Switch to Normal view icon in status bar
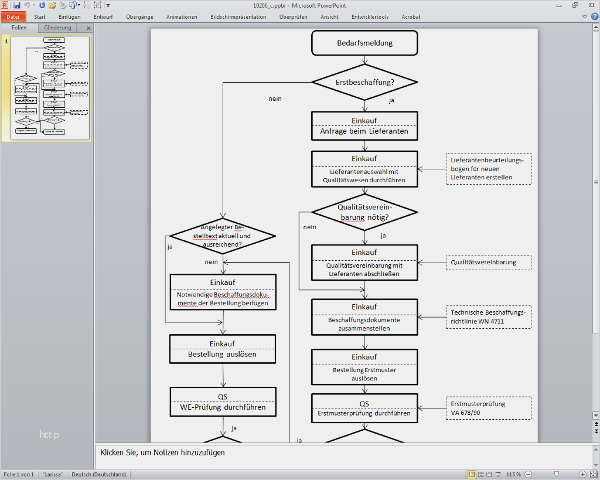 pyautogui.click(x=472, y=475)
